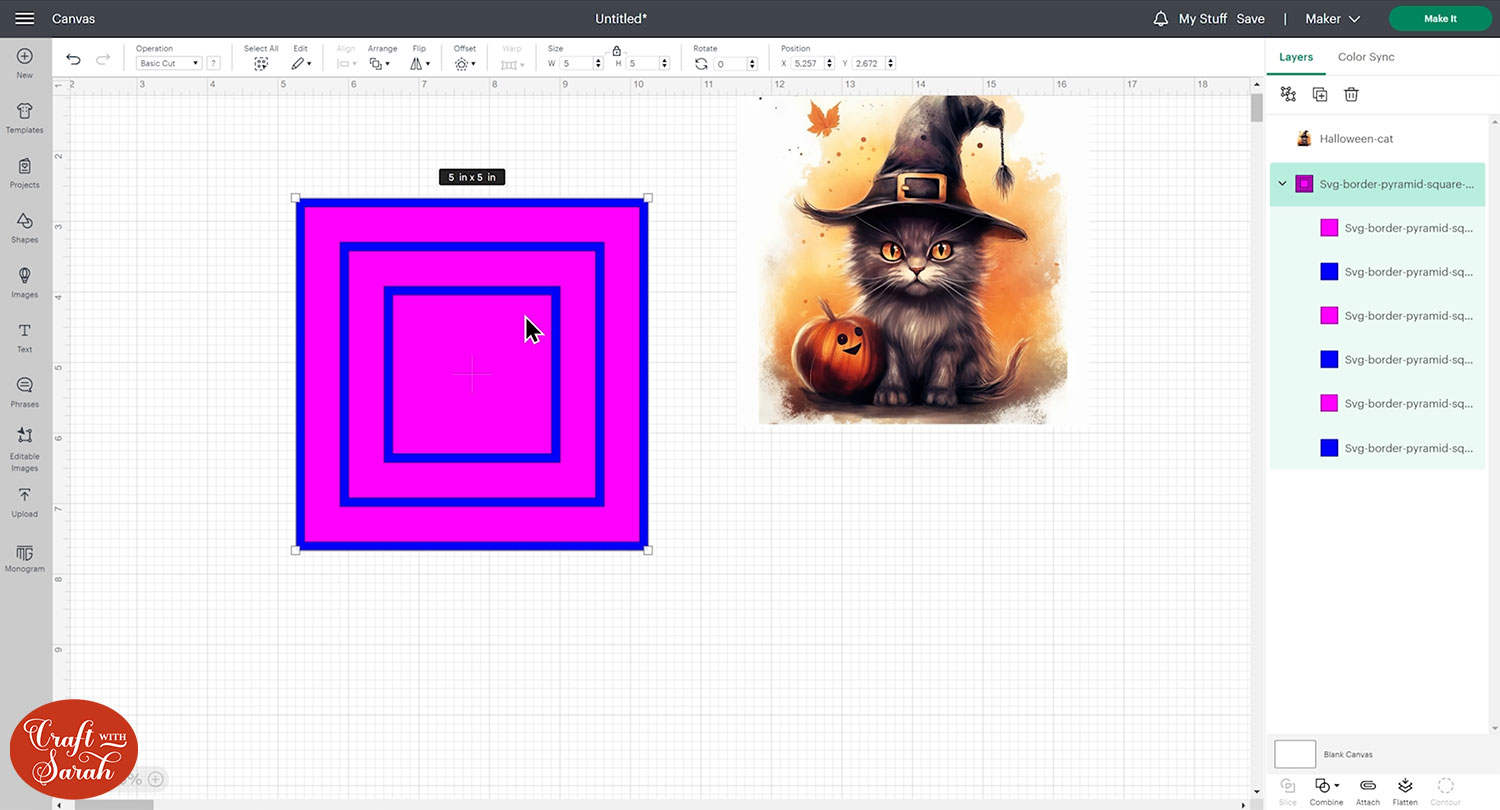Image resolution: width=1500 pixels, height=810 pixels.
Task: Collapse the Svg-border-pyramid-square group
Action: click(1283, 184)
